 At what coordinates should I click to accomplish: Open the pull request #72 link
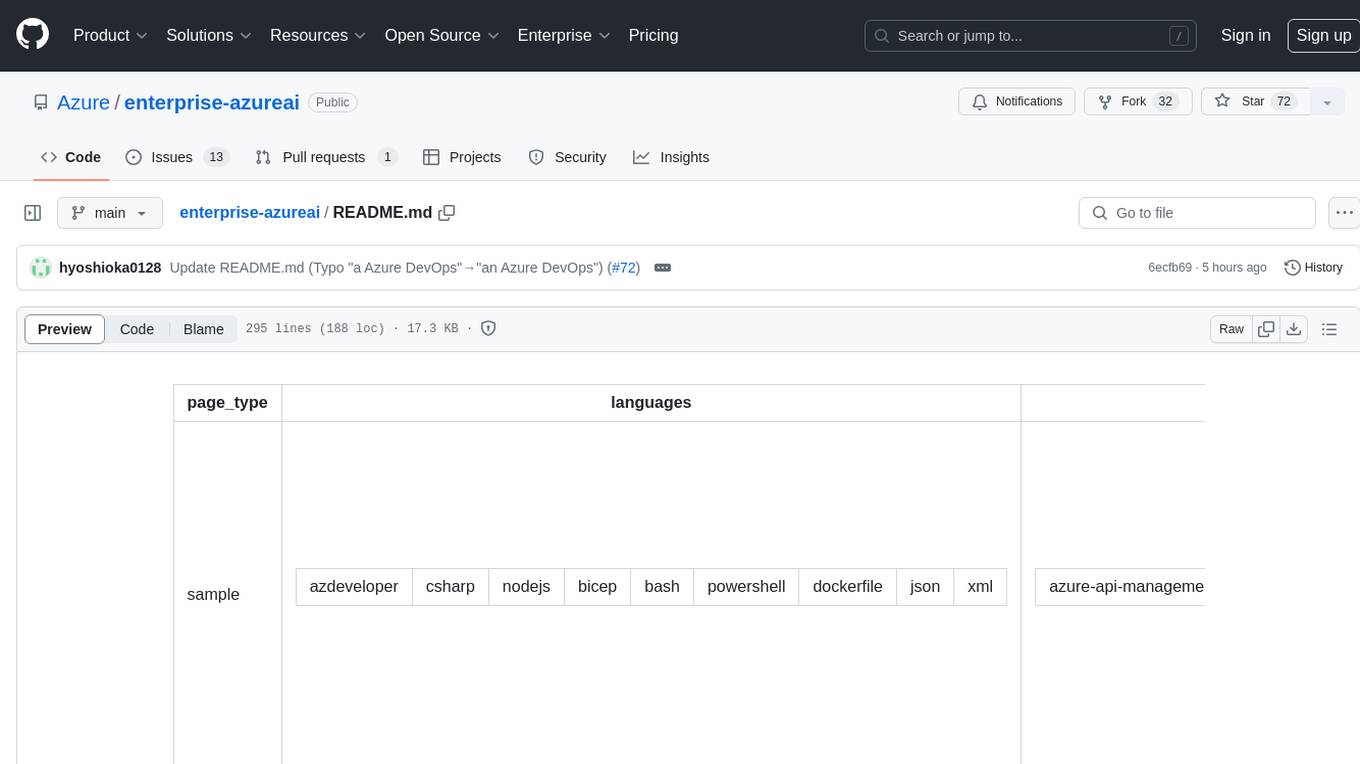point(624,267)
